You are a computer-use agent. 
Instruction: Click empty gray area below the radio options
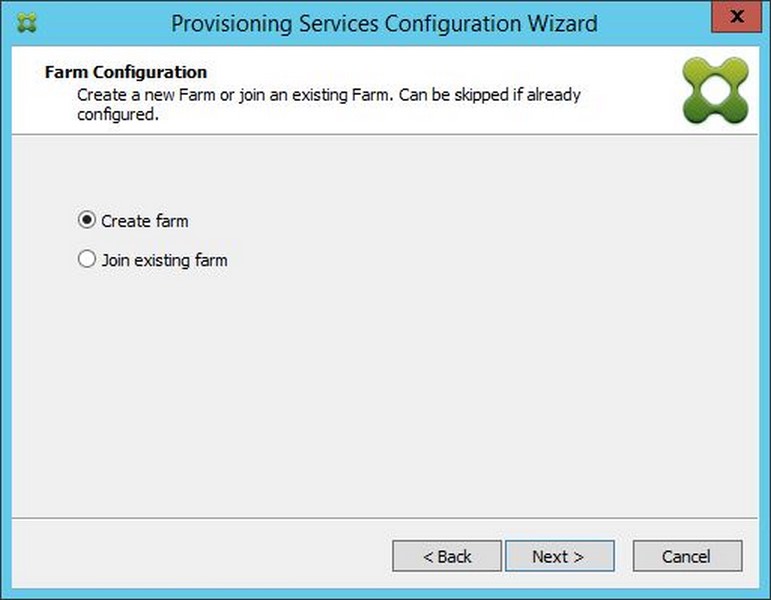385,393
